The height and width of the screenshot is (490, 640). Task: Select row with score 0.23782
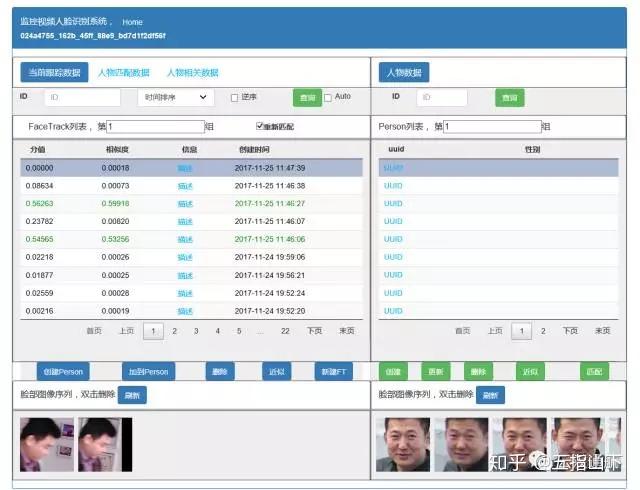pyautogui.click(x=191, y=221)
